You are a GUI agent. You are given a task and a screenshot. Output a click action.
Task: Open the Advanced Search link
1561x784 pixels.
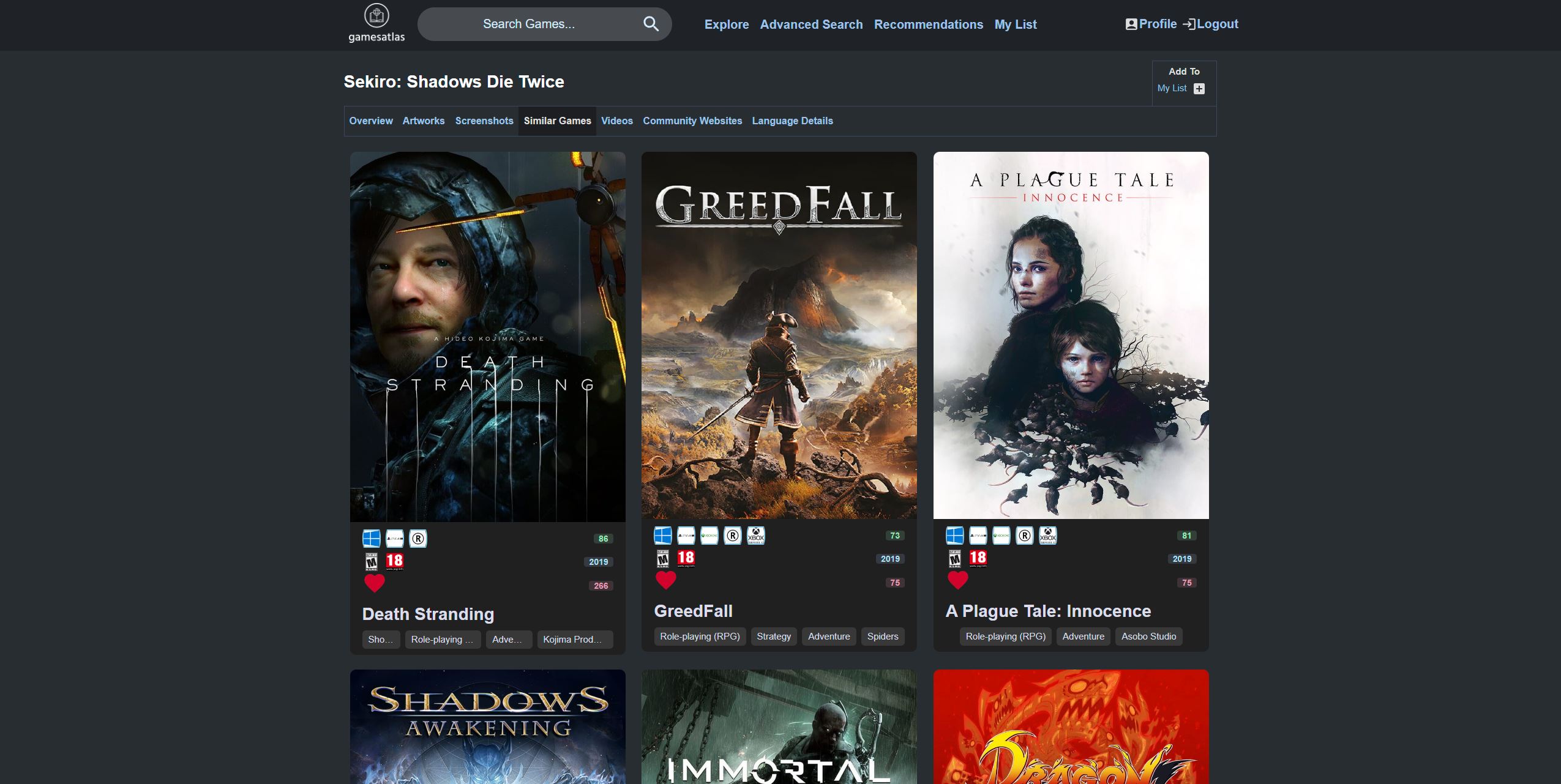click(811, 24)
